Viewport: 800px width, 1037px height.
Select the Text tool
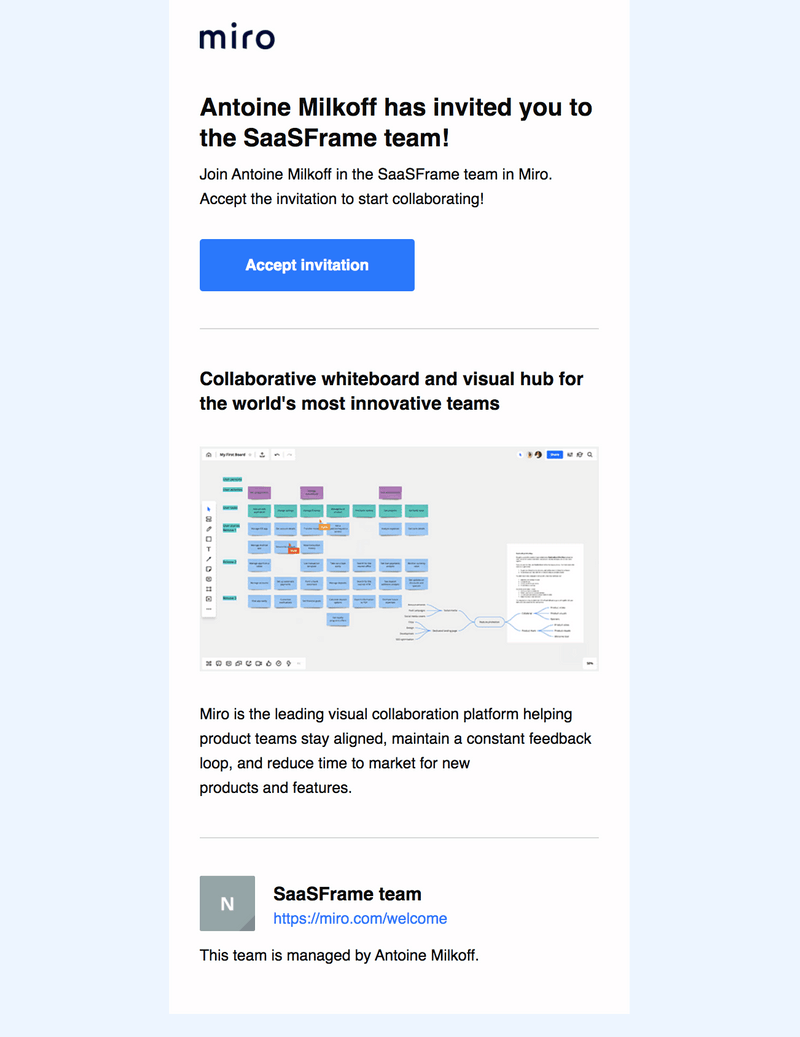point(209,550)
